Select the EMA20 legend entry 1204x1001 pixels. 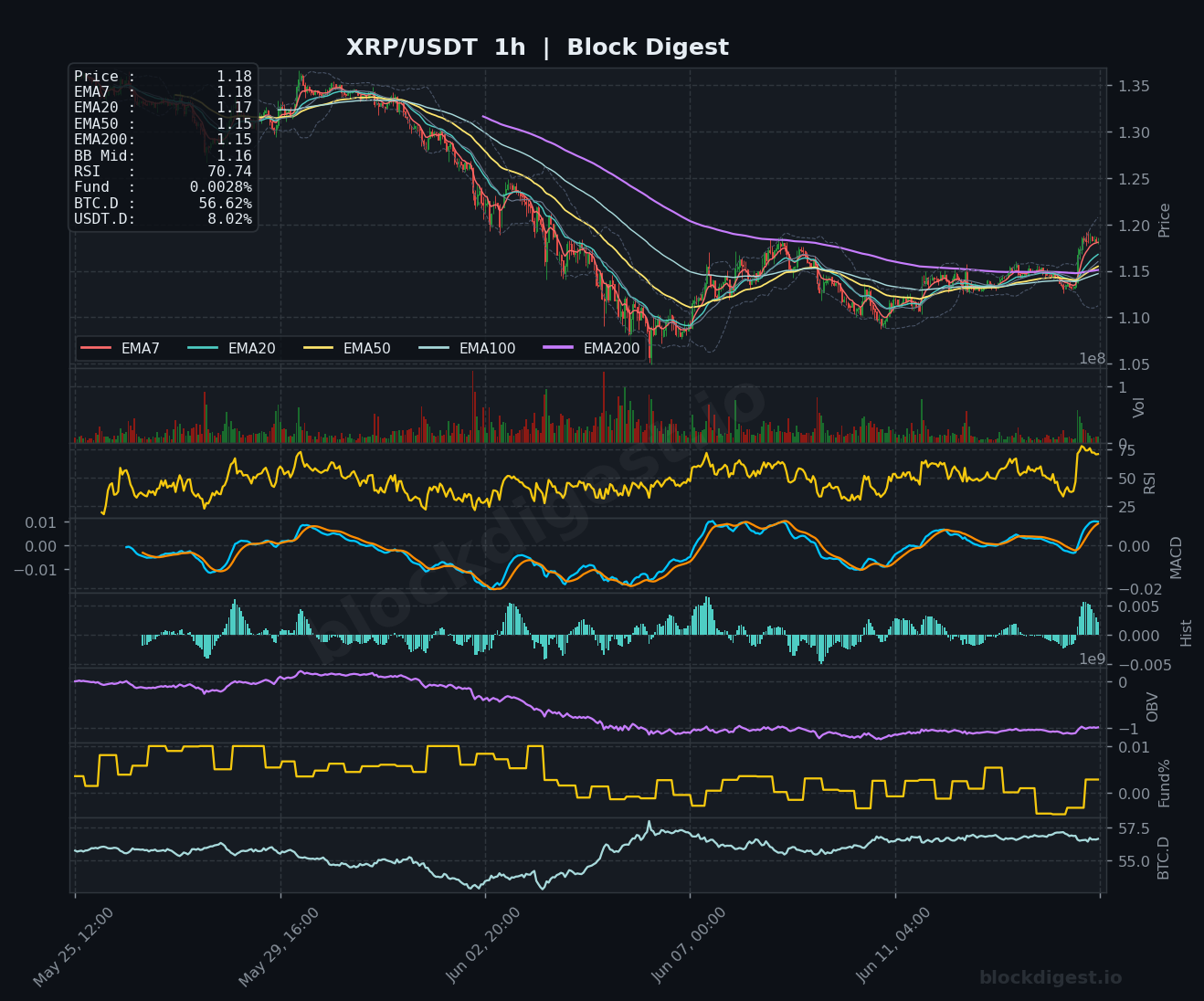tap(231, 348)
